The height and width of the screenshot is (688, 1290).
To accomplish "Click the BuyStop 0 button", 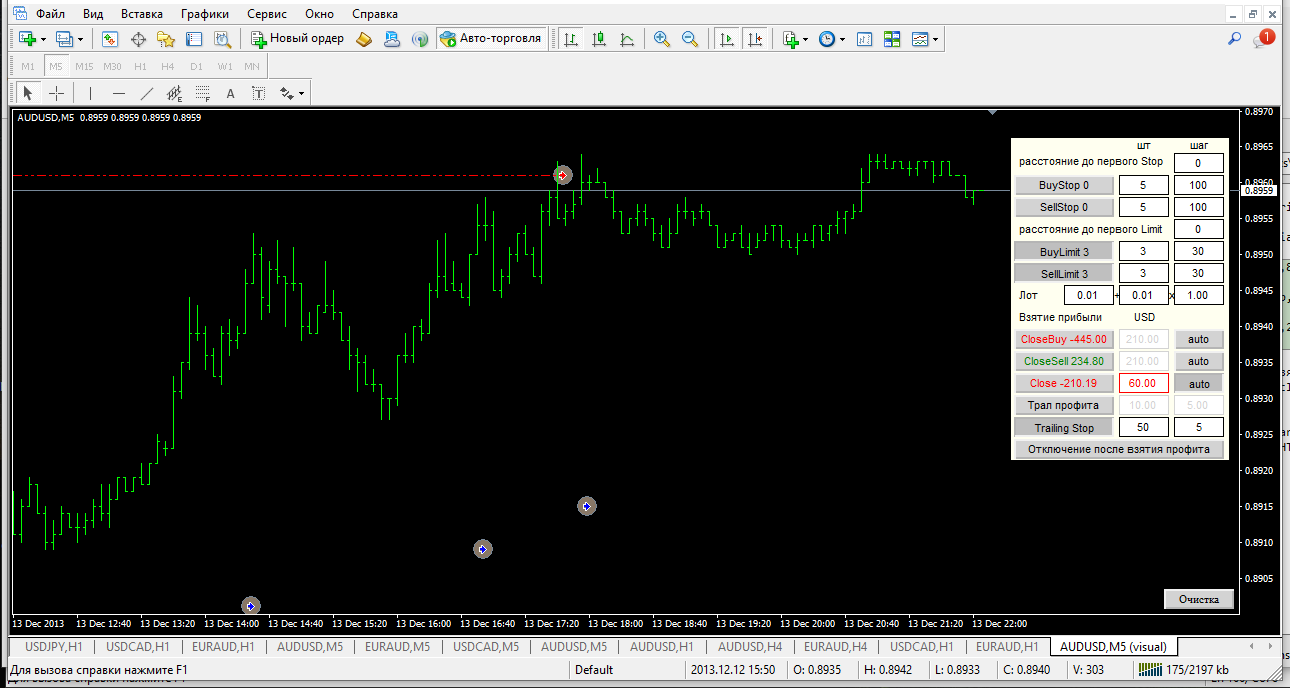I will point(1064,185).
